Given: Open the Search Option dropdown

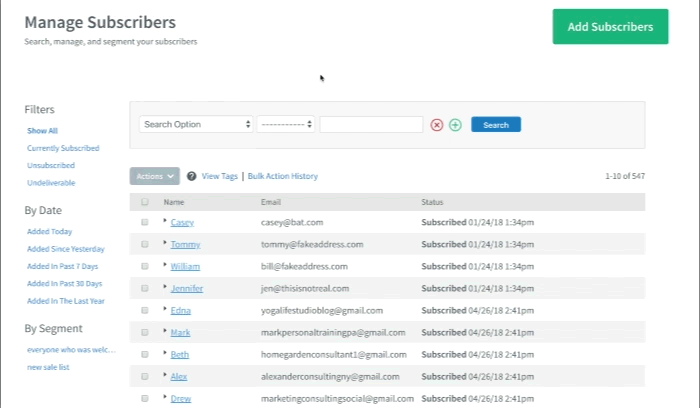Looking at the screenshot, I should click(196, 125).
